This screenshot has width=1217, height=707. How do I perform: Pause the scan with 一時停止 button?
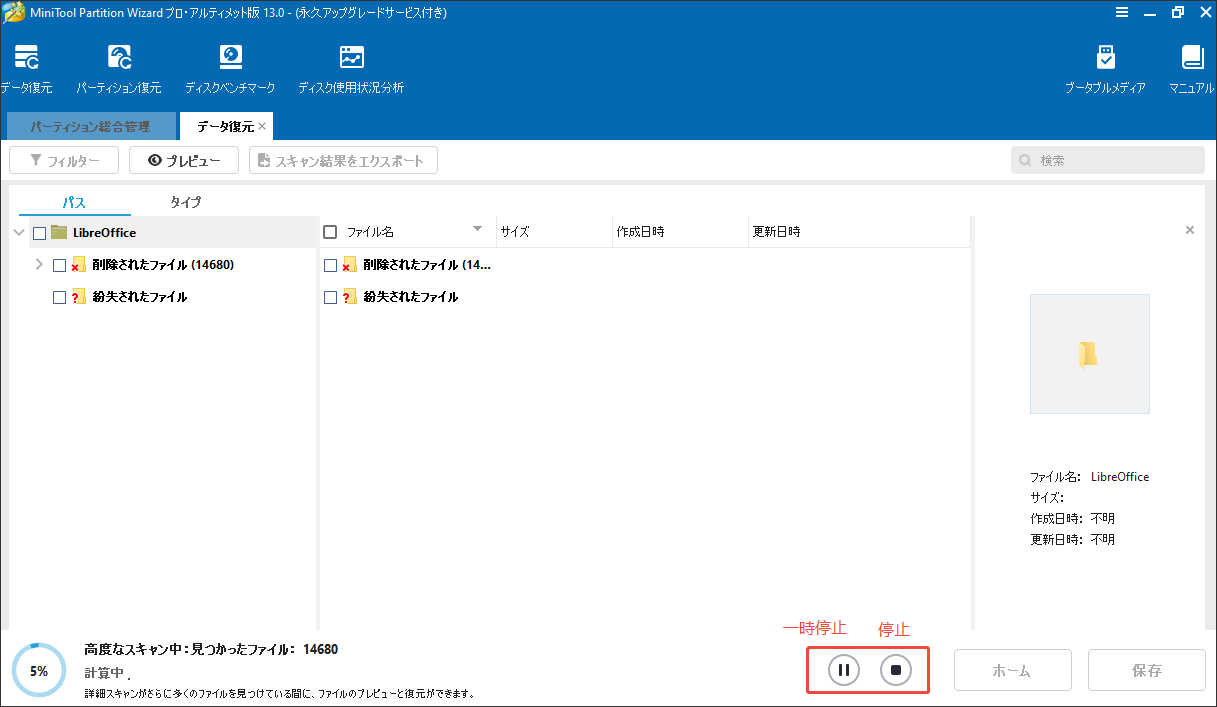click(x=844, y=670)
